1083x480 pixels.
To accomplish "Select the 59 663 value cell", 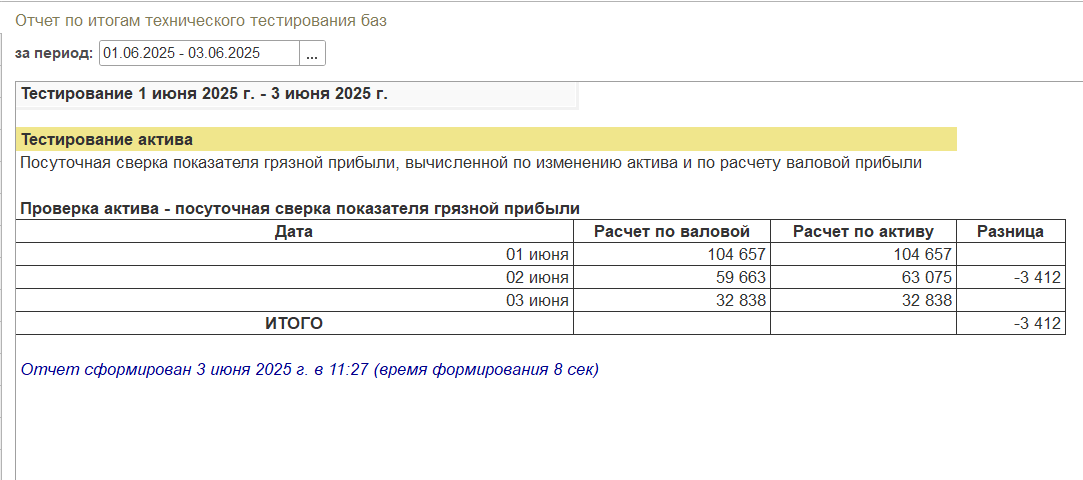I will (671, 278).
